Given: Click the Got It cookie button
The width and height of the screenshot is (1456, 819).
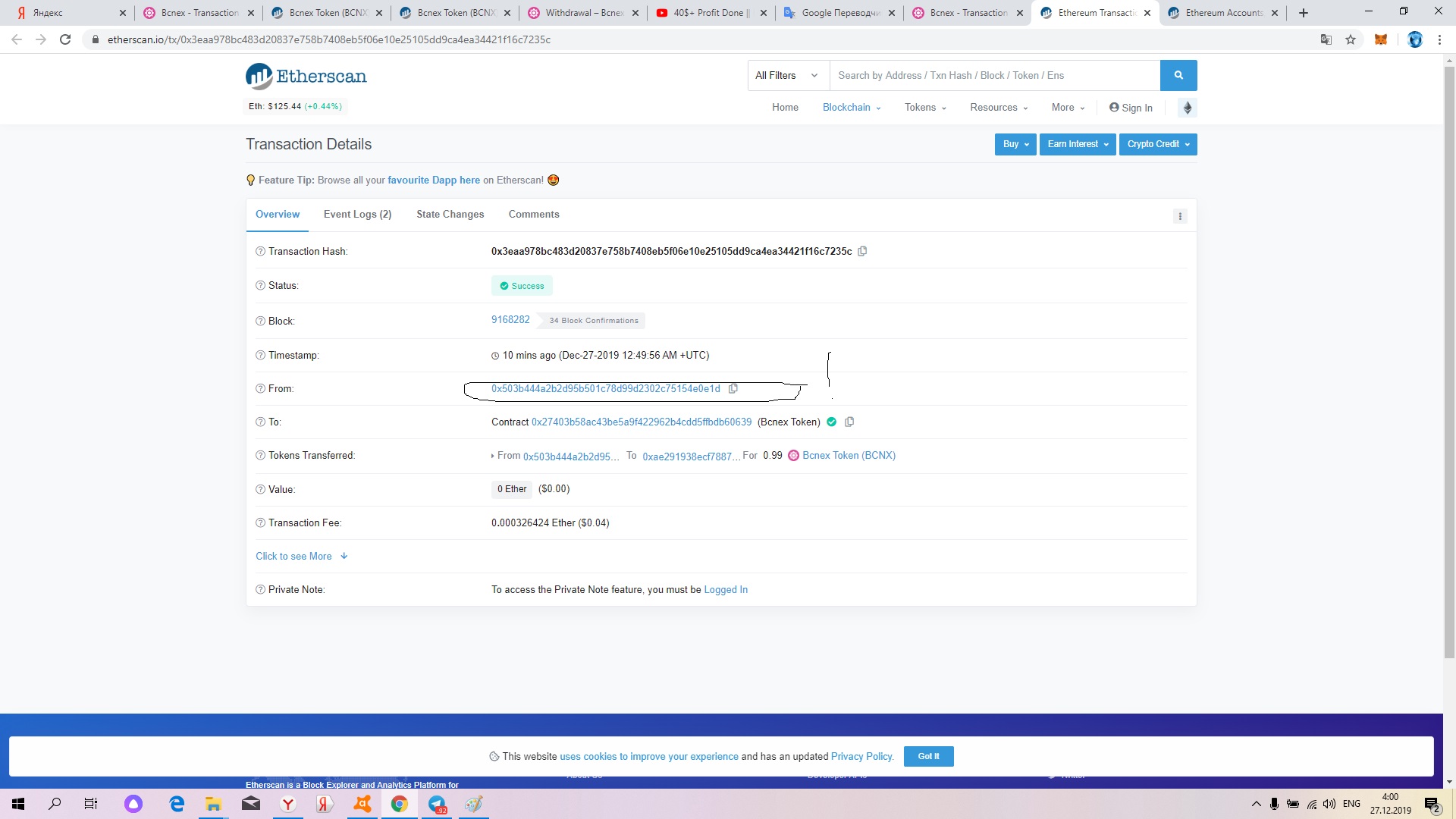Looking at the screenshot, I should coord(928,757).
